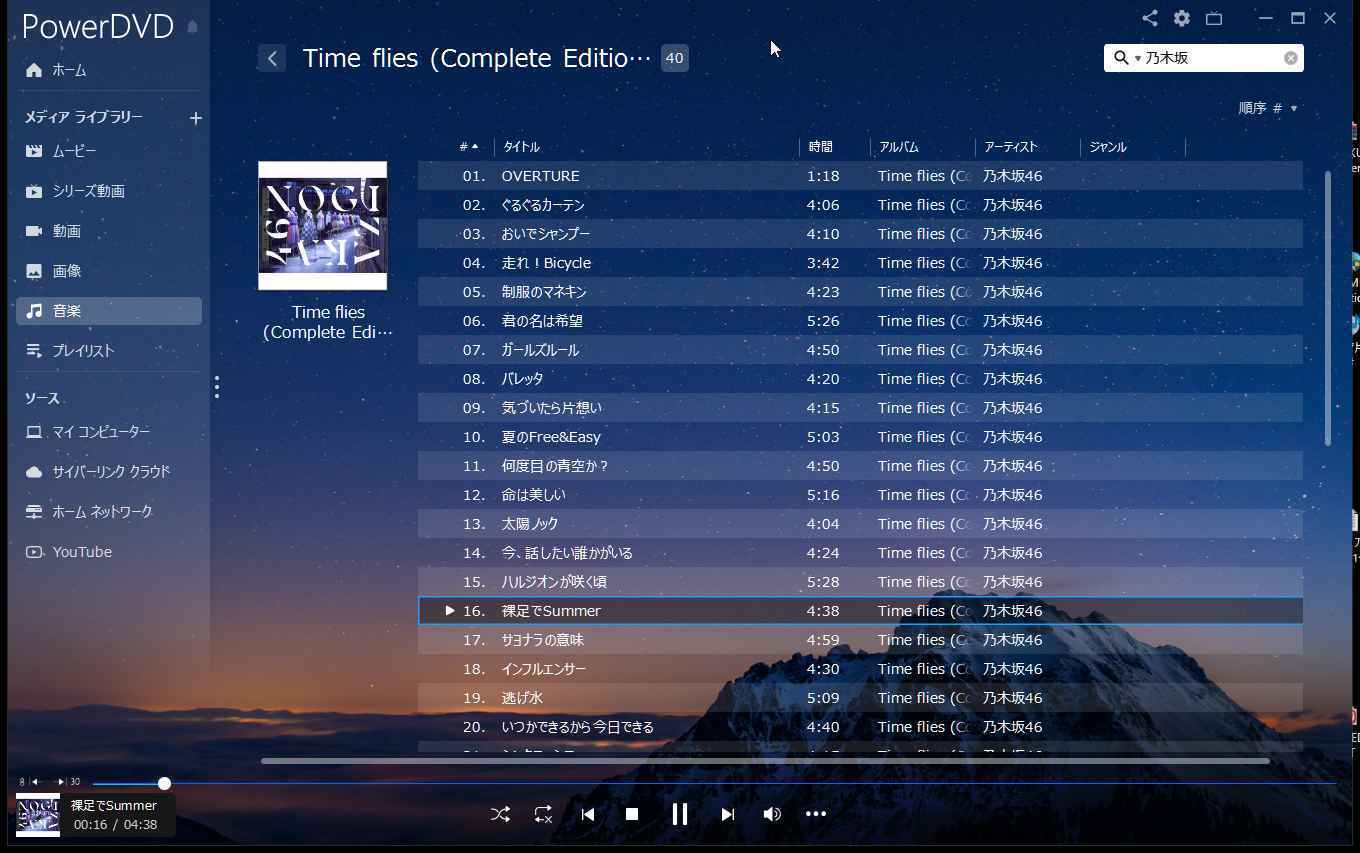Select track 命は美しい
The width and height of the screenshot is (1360, 853).
(x=860, y=495)
